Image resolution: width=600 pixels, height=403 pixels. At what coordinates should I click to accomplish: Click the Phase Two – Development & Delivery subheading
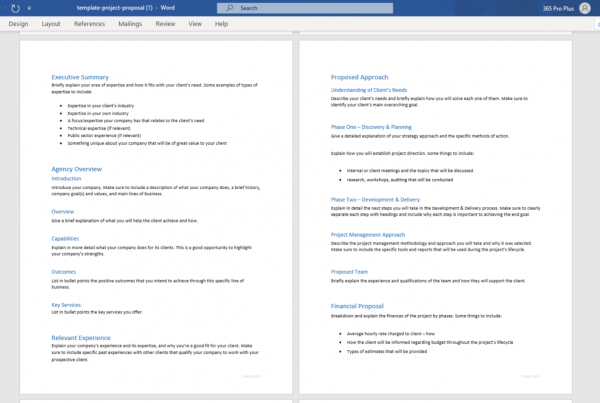375,199
